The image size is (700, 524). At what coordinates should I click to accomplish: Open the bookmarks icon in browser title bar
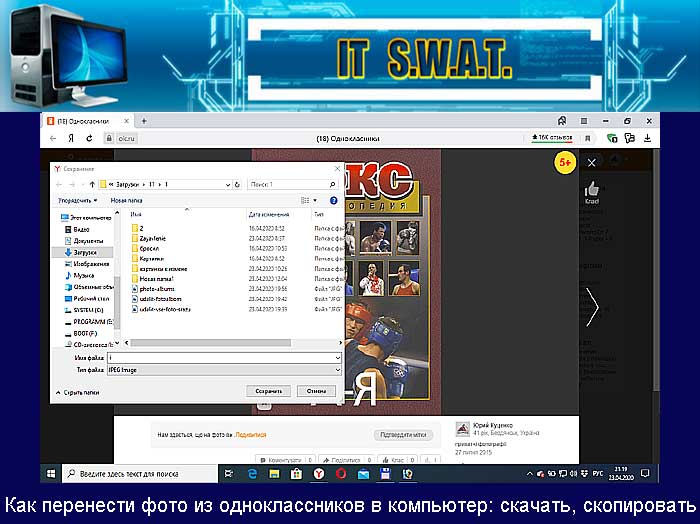(x=562, y=121)
